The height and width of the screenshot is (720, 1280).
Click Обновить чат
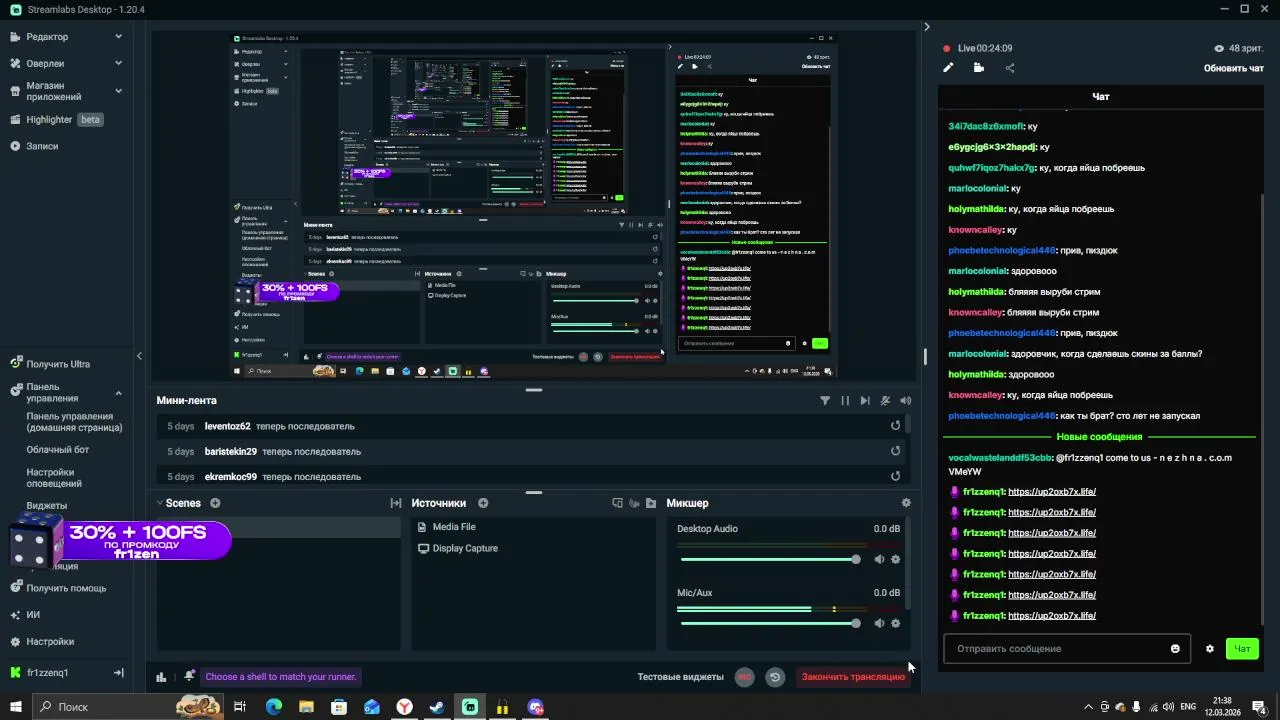coord(1234,68)
